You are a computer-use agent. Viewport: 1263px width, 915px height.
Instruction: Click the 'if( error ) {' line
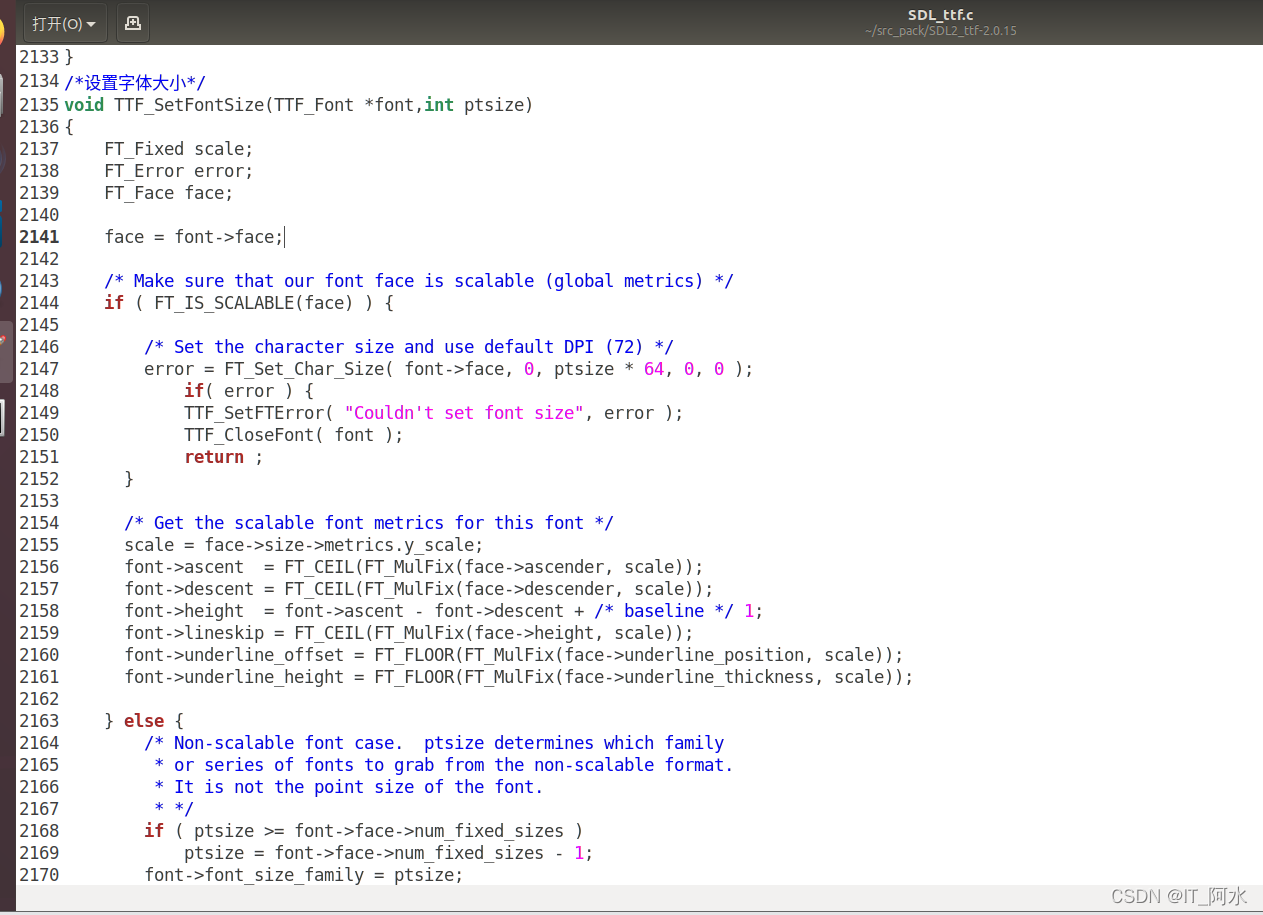(249, 391)
